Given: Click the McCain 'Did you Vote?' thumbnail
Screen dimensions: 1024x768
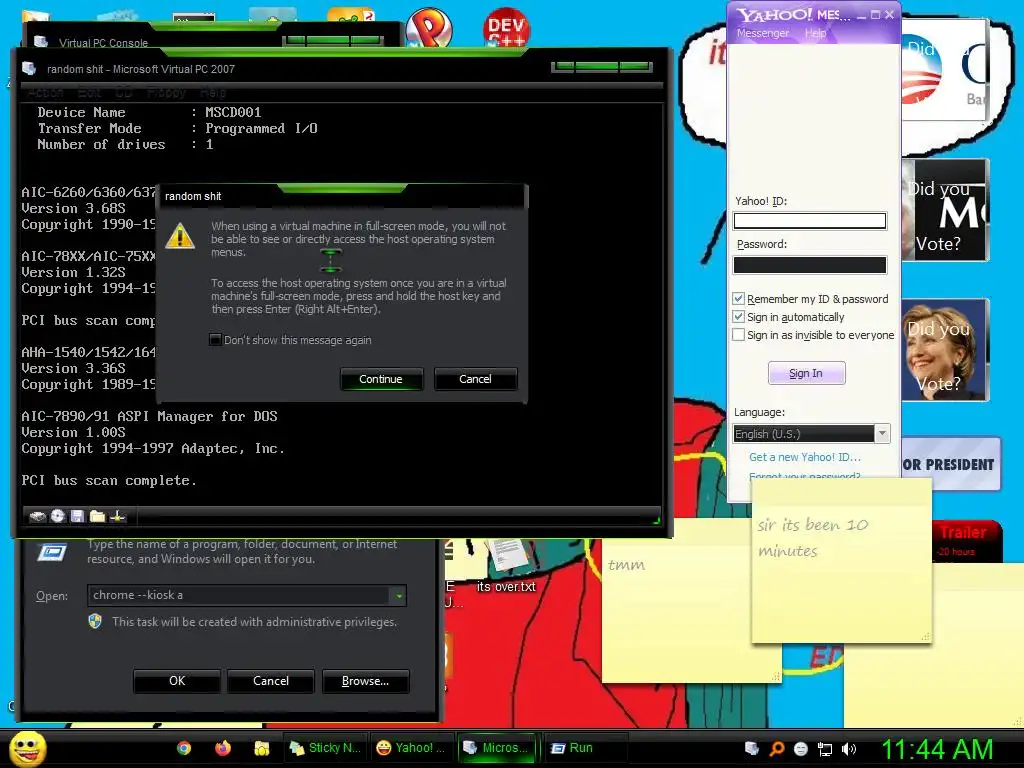Looking at the screenshot, I should tap(945, 210).
